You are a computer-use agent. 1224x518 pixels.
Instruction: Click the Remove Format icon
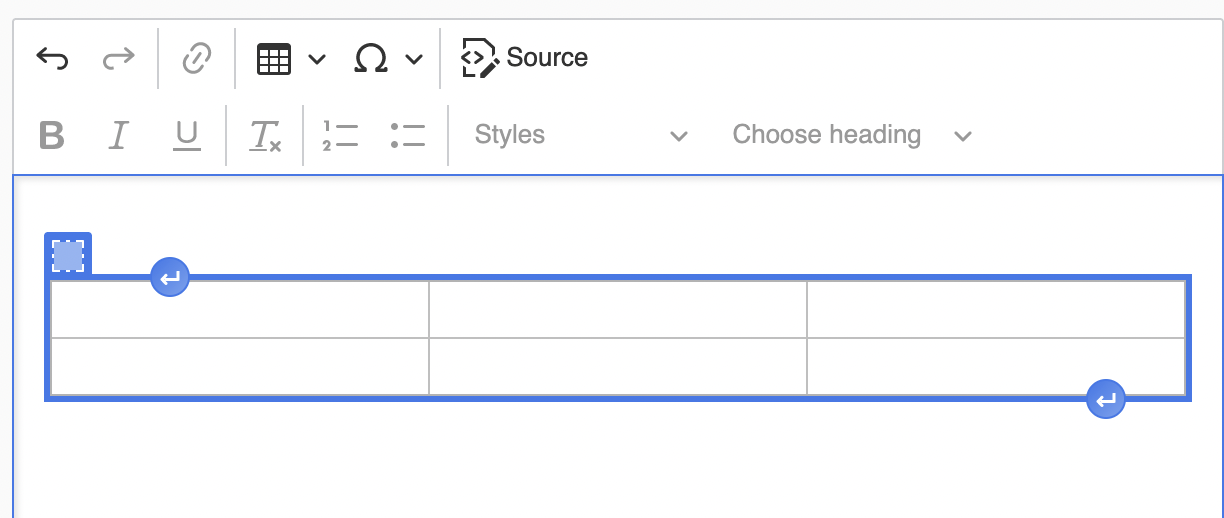pos(265,135)
